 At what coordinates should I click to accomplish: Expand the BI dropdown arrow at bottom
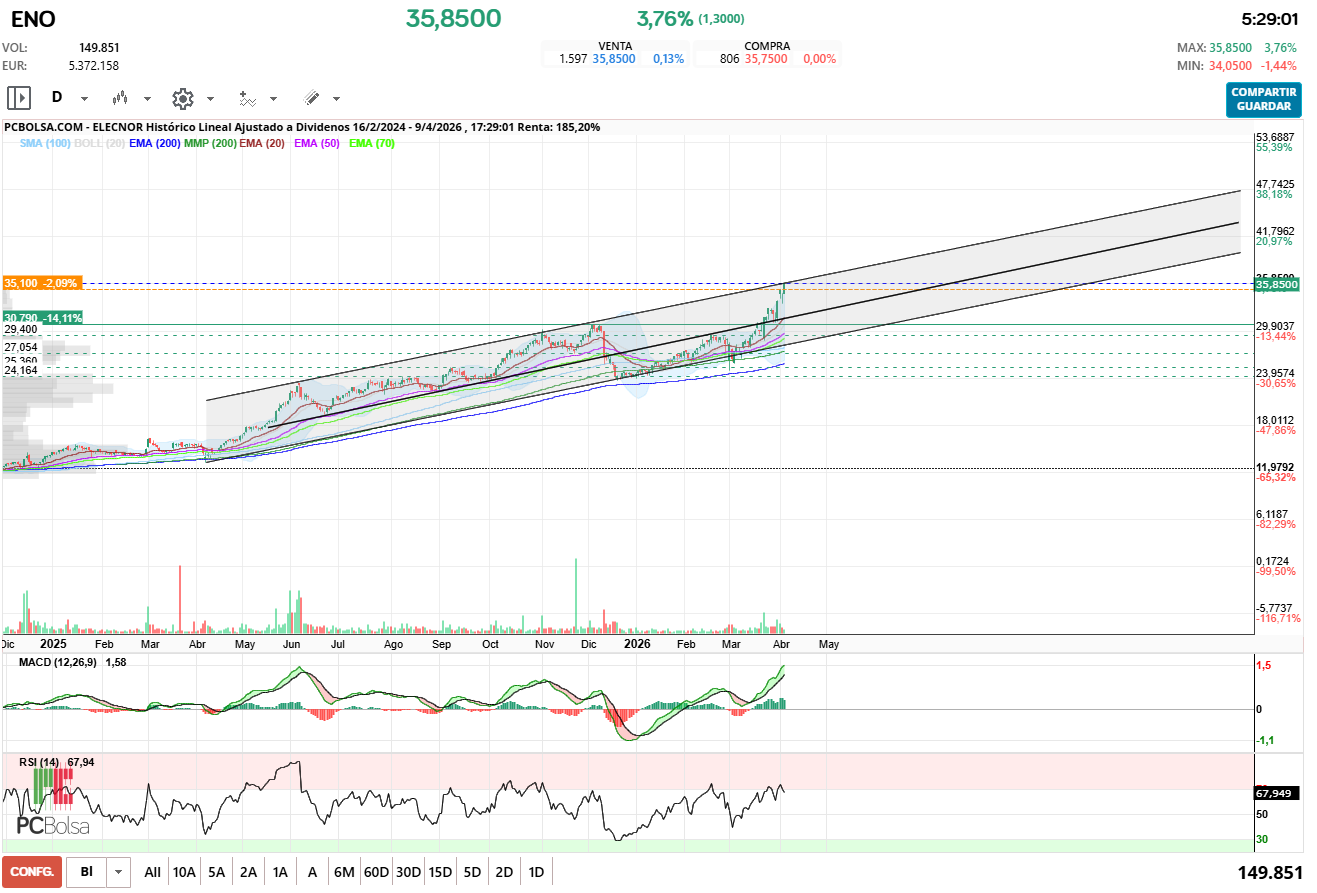119,872
